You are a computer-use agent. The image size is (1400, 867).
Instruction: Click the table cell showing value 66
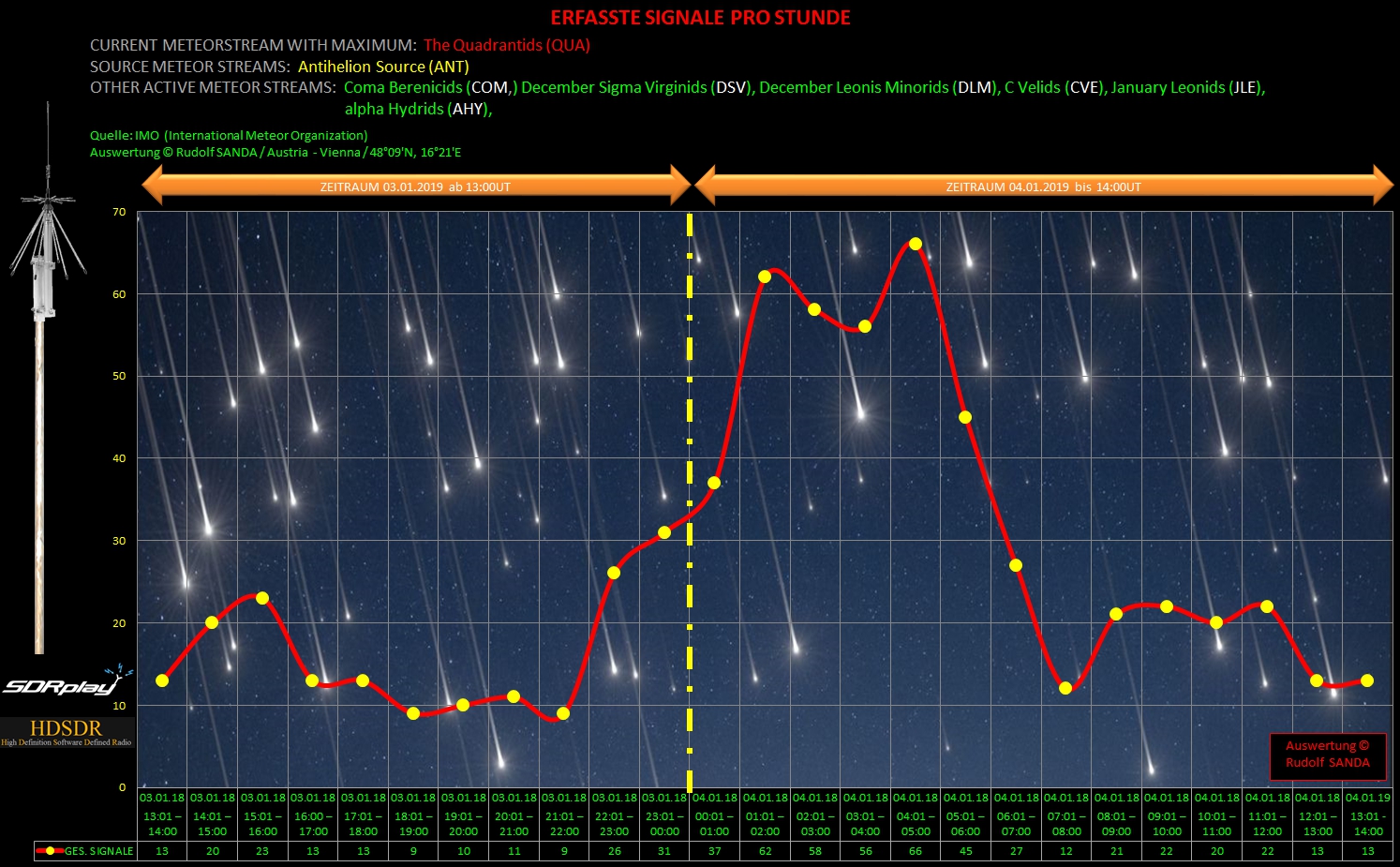tap(916, 851)
